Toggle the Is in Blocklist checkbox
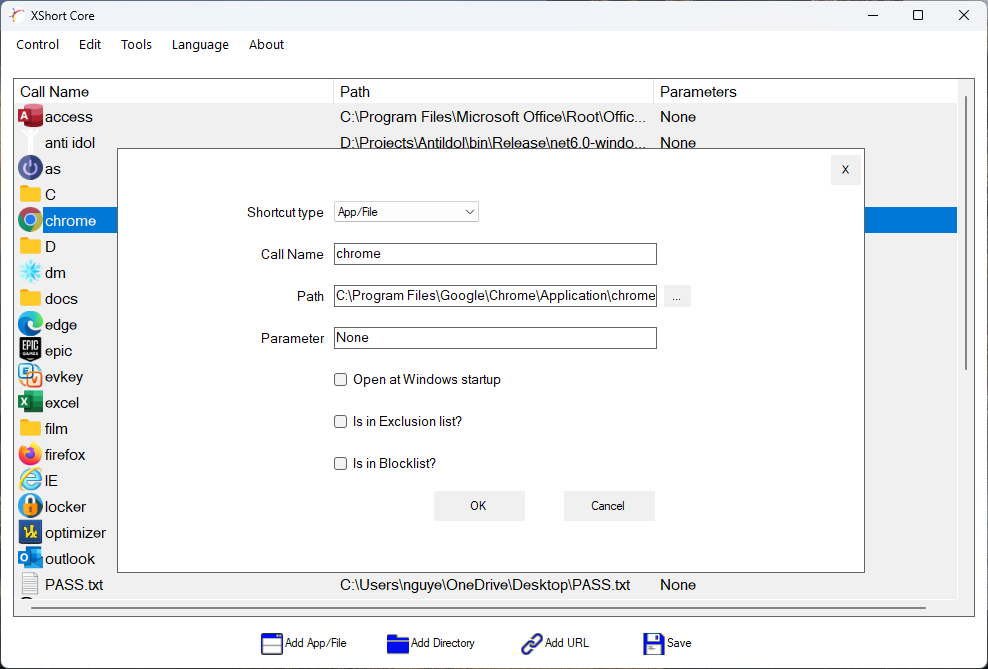 [x=340, y=464]
